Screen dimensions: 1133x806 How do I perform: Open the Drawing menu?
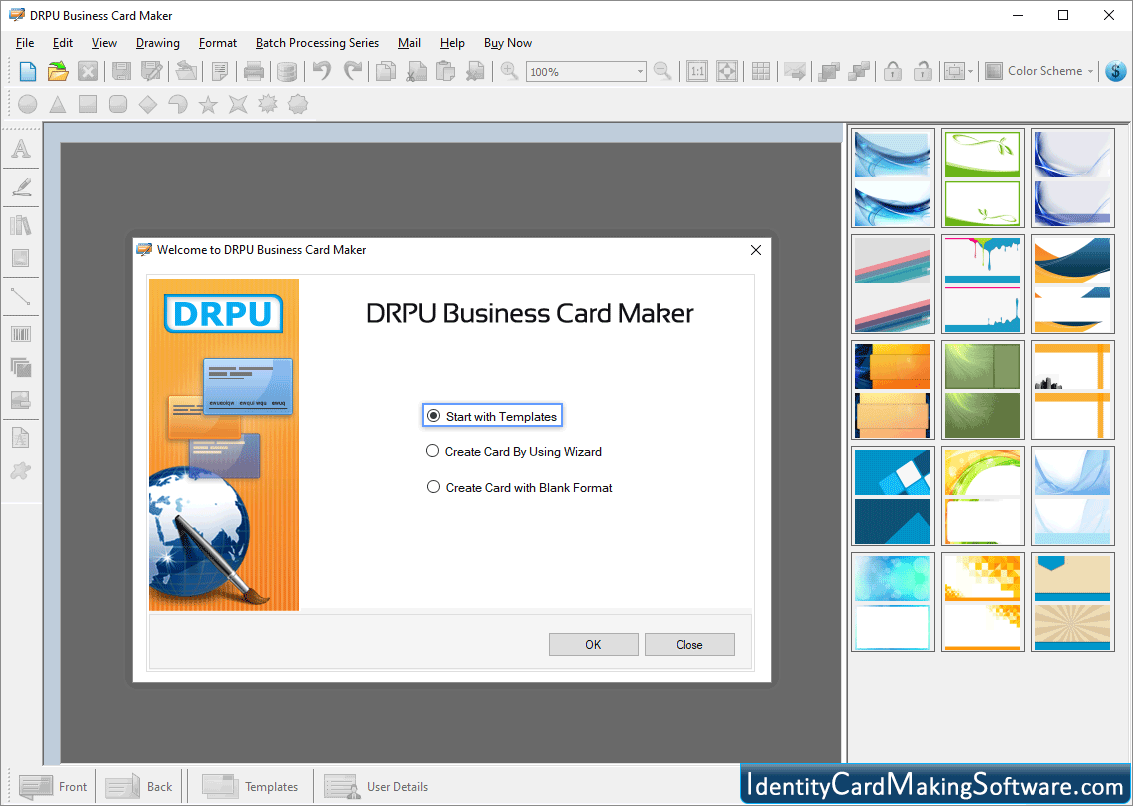point(158,43)
